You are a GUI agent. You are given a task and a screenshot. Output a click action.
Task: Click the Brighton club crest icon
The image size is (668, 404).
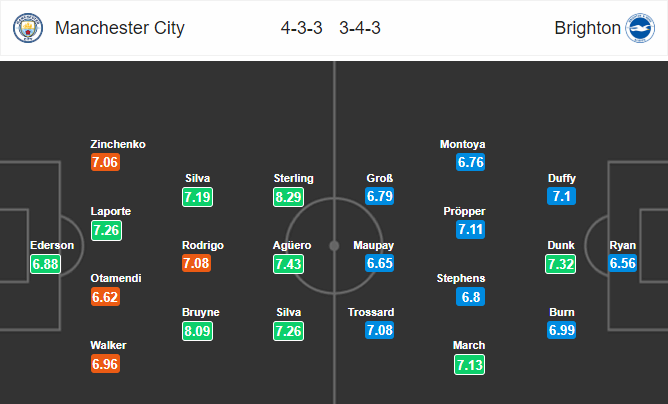(639, 28)
